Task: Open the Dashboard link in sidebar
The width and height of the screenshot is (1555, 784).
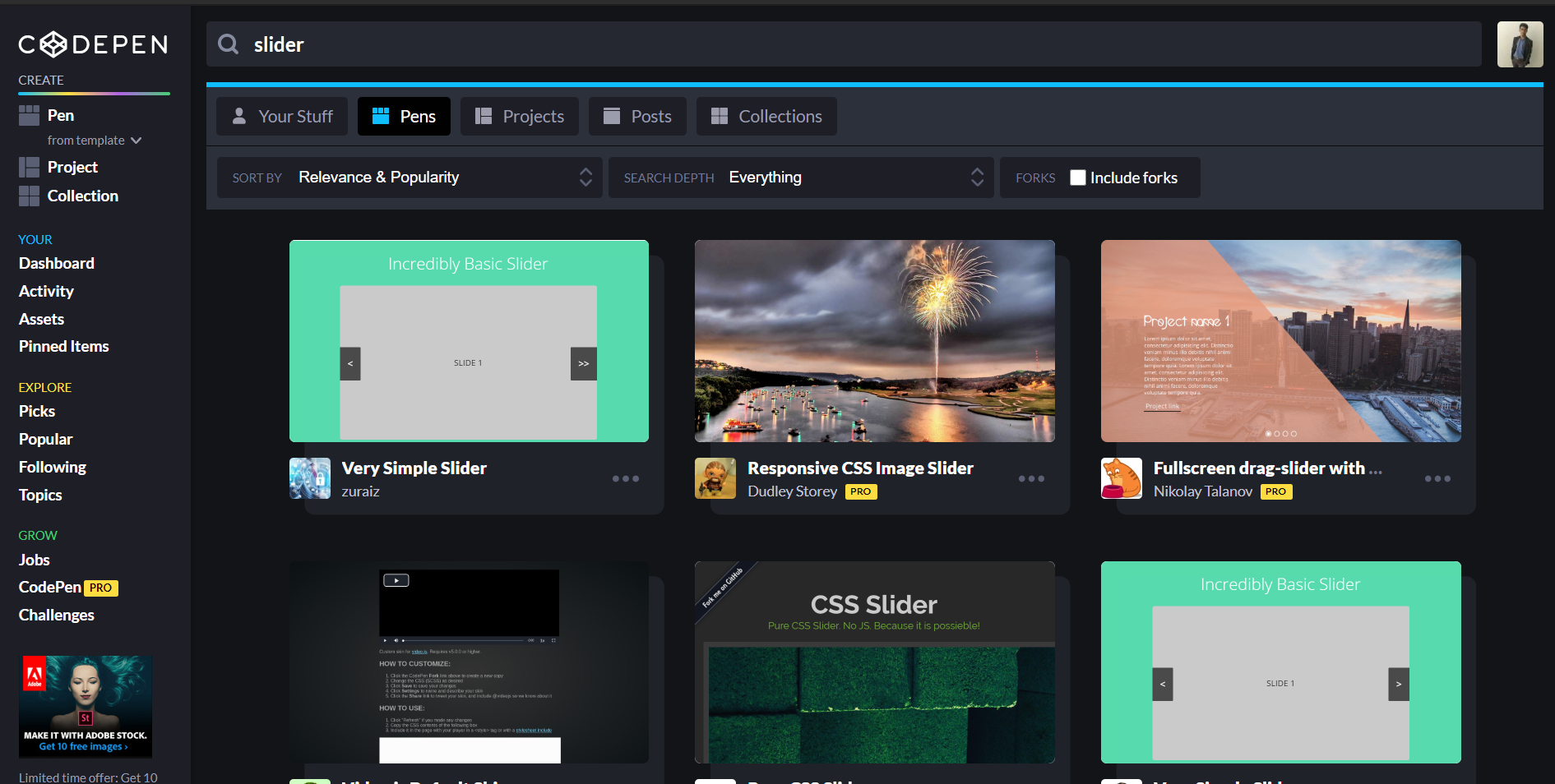Action: (x=57, y=263)
